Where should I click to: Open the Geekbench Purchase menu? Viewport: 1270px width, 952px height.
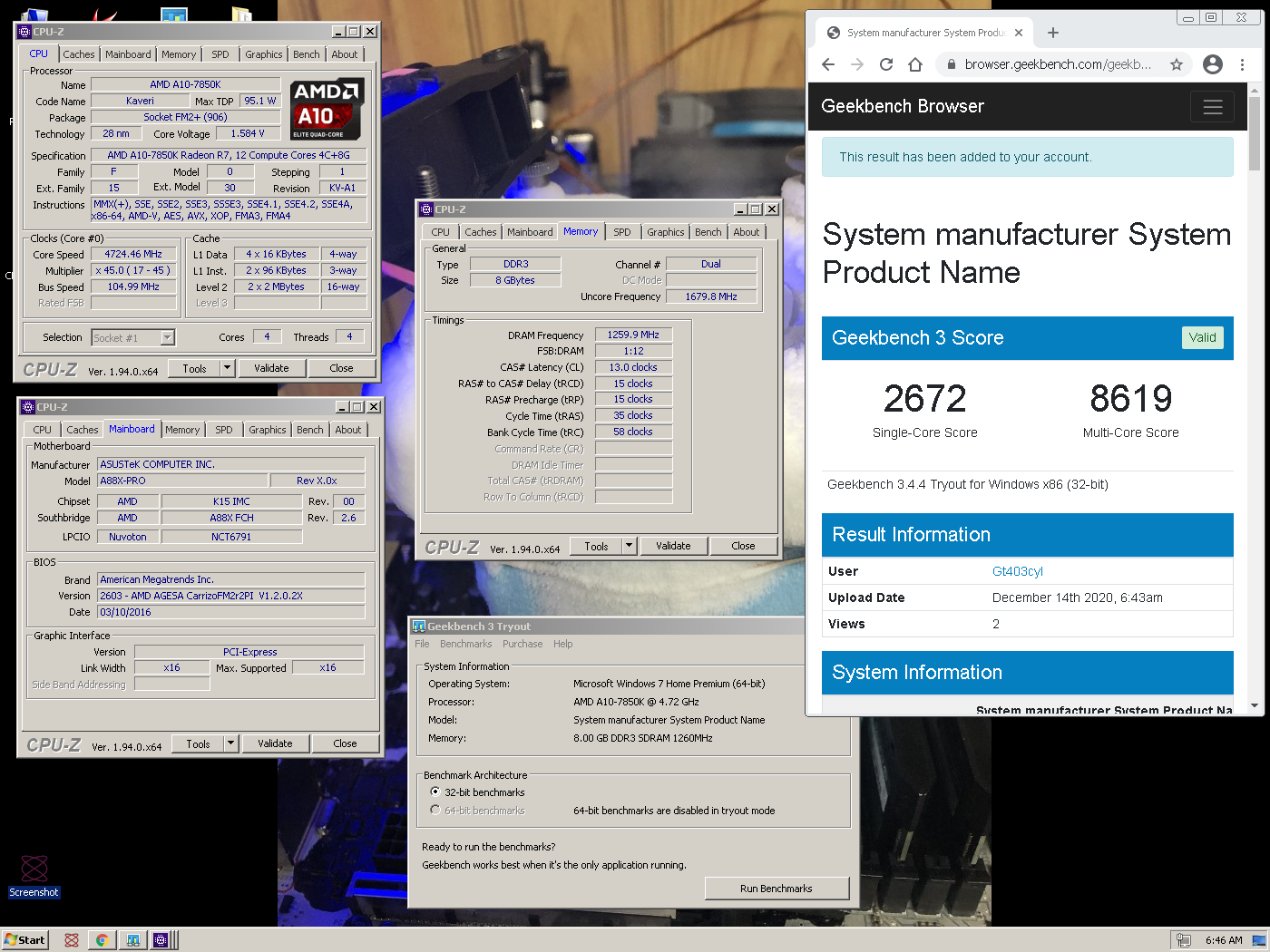(523, 644)
